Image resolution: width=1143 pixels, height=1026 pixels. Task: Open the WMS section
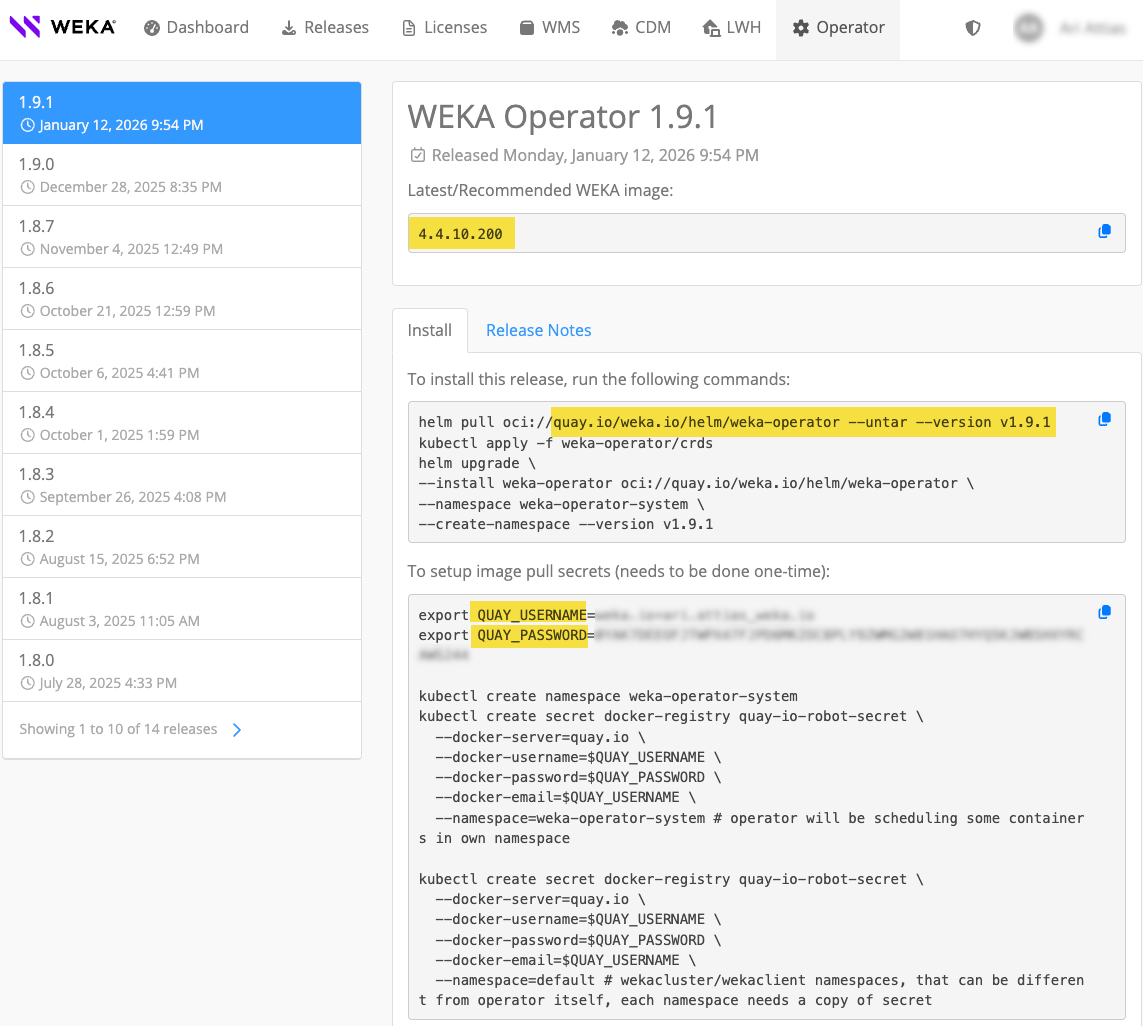(x=549, y=28)
